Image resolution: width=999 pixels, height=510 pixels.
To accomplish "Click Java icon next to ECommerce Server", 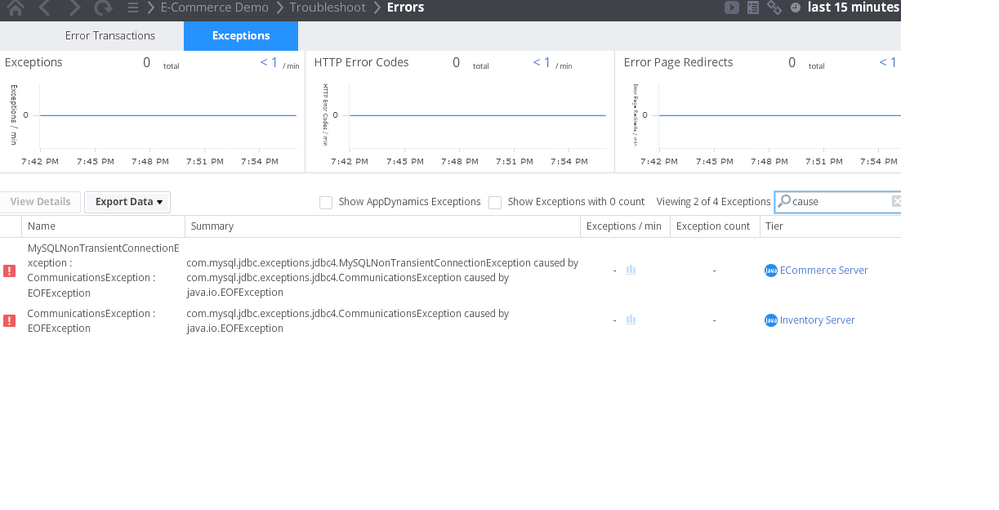I will point(771,270).
